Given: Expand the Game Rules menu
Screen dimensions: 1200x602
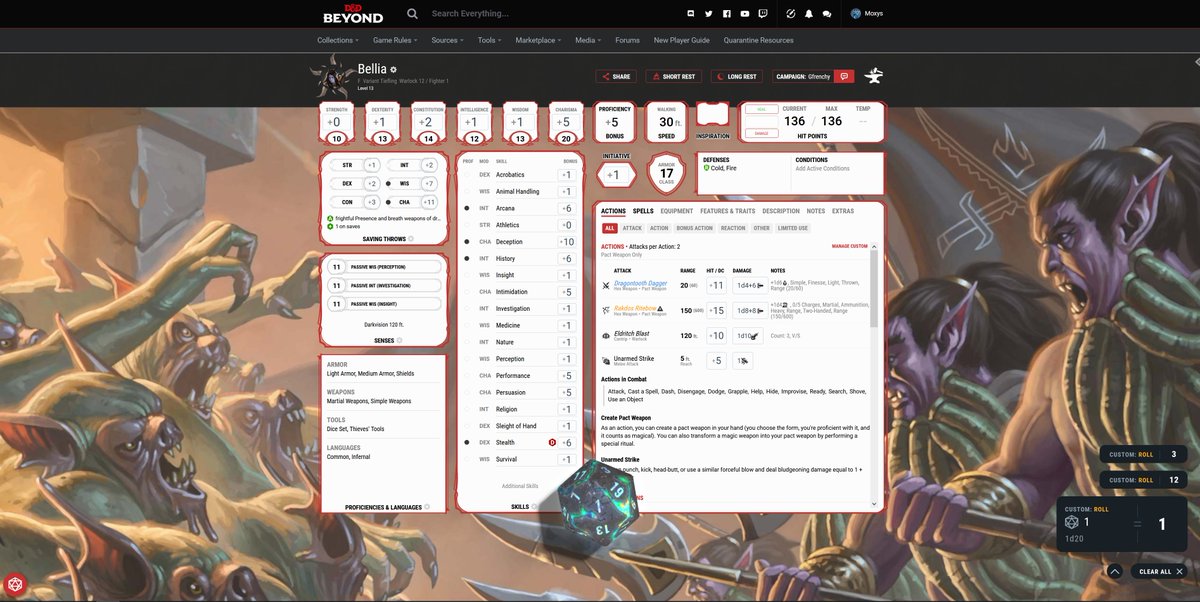Looking at the screenshot, I should click(395, 40).
